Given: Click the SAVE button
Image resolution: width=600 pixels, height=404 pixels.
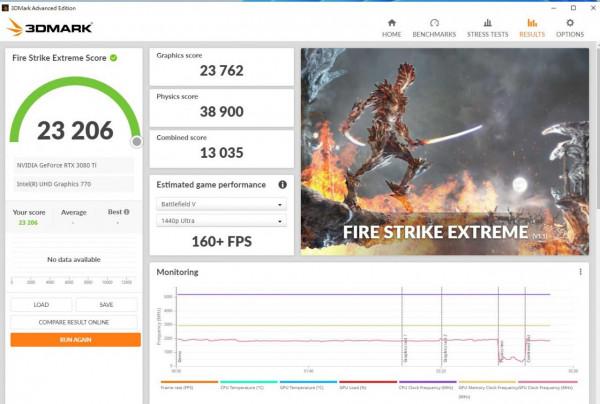Looking at the screenshot, I should [106, 305].
